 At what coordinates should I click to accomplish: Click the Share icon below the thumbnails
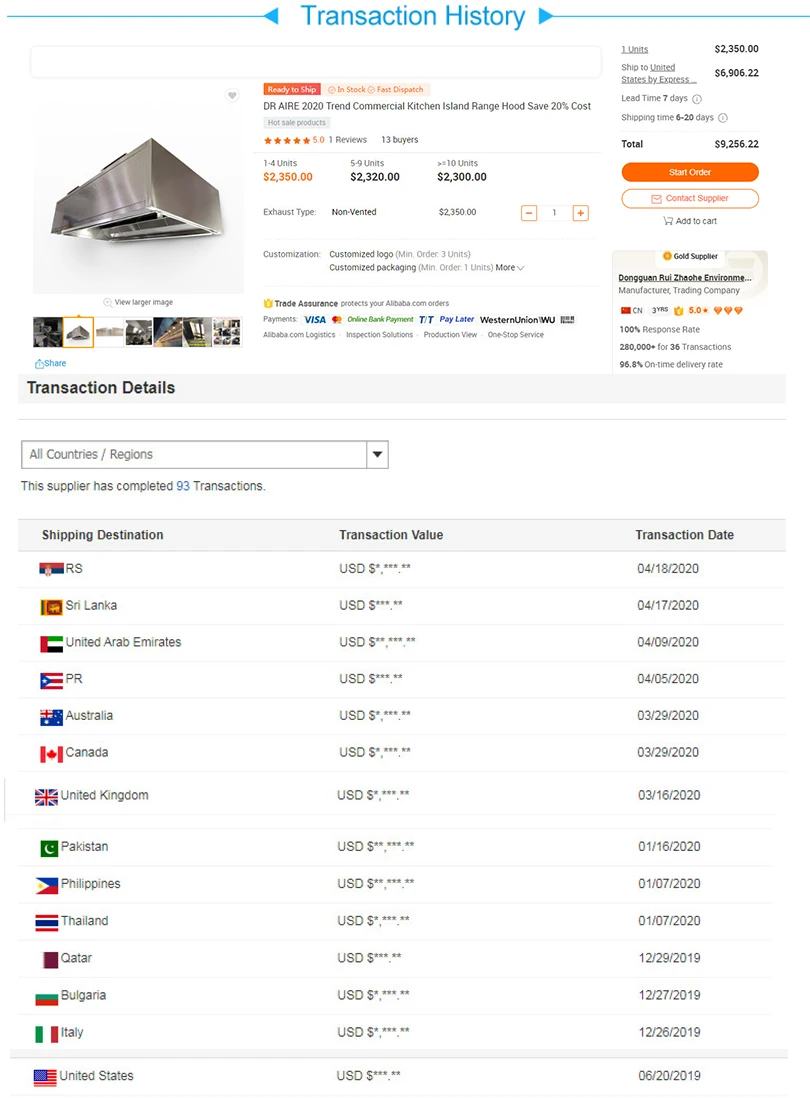tap(40, 364)
